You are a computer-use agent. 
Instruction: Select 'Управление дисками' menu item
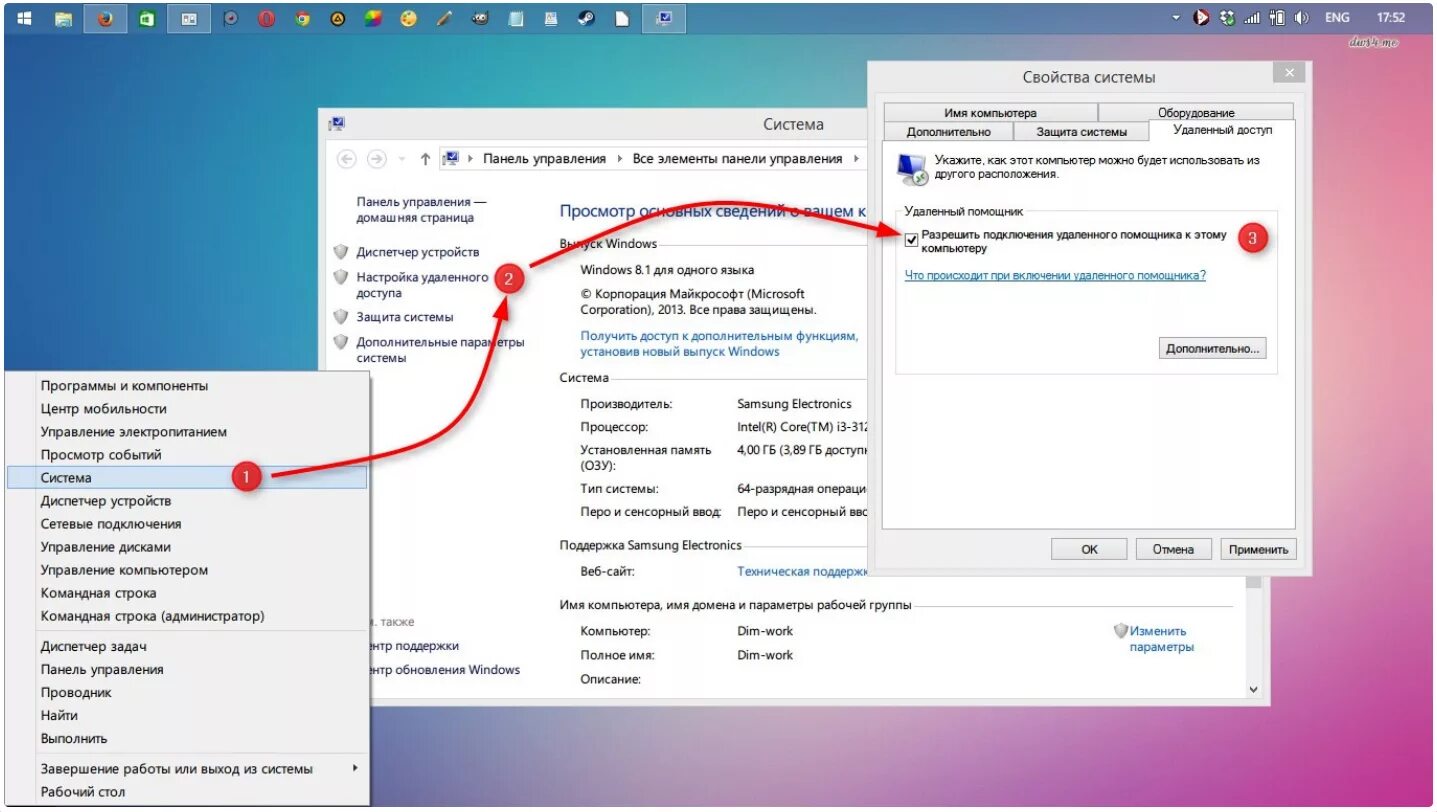[x=187, y=547]
